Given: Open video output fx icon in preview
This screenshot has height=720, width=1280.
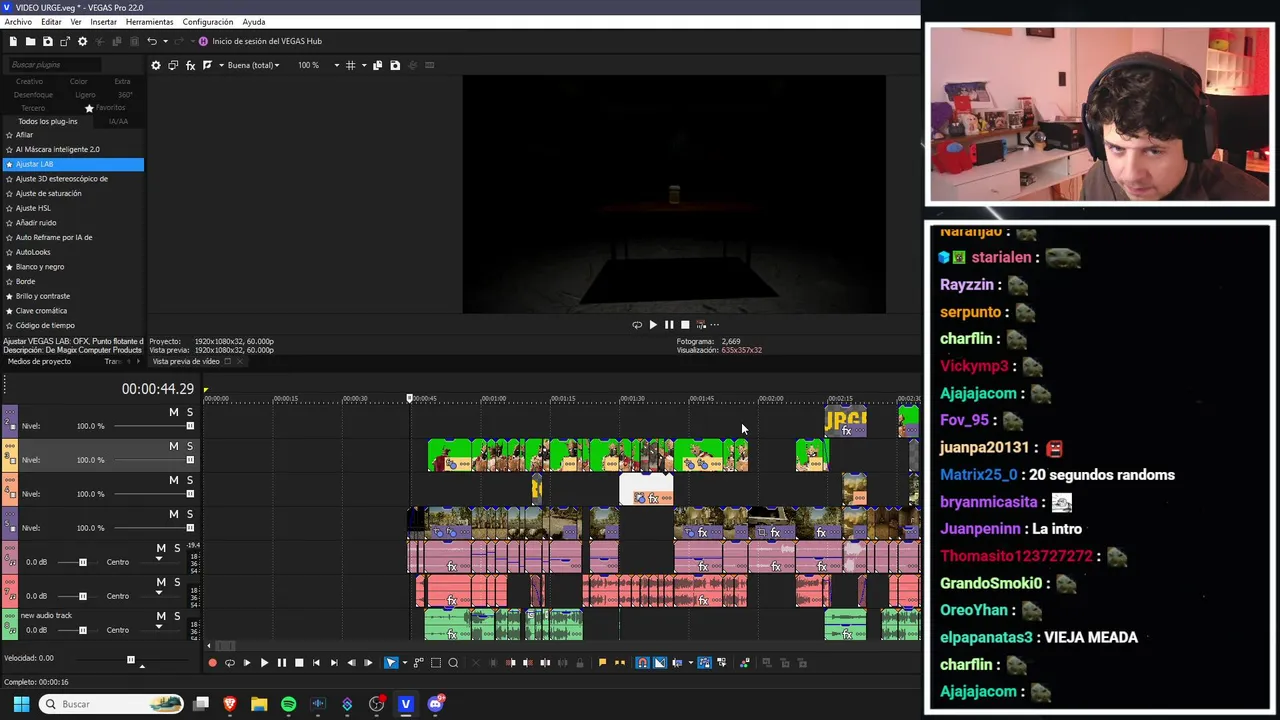Looking at the screenshot, I should pos(190,65).
